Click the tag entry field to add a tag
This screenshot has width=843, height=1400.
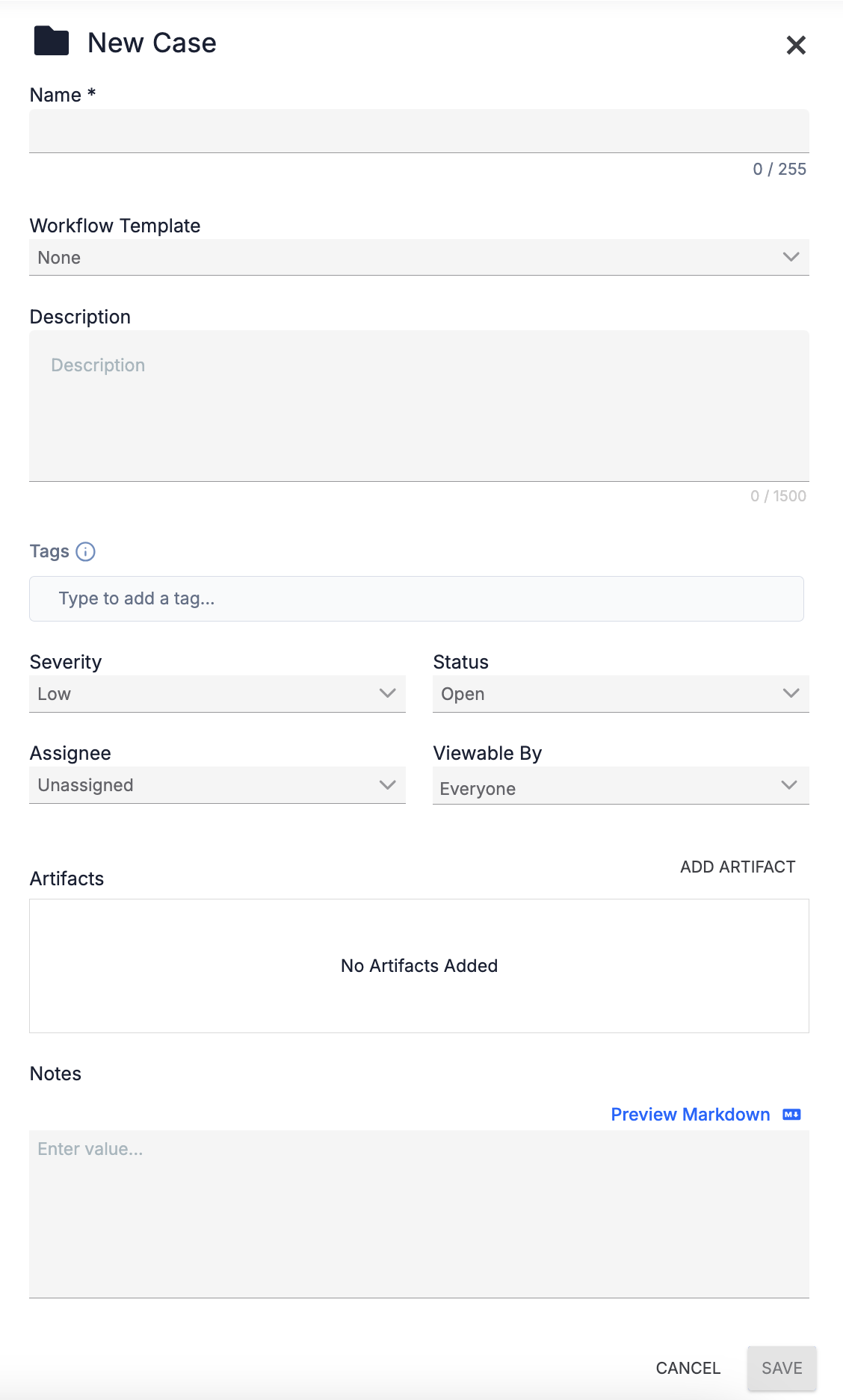point(416,598)
